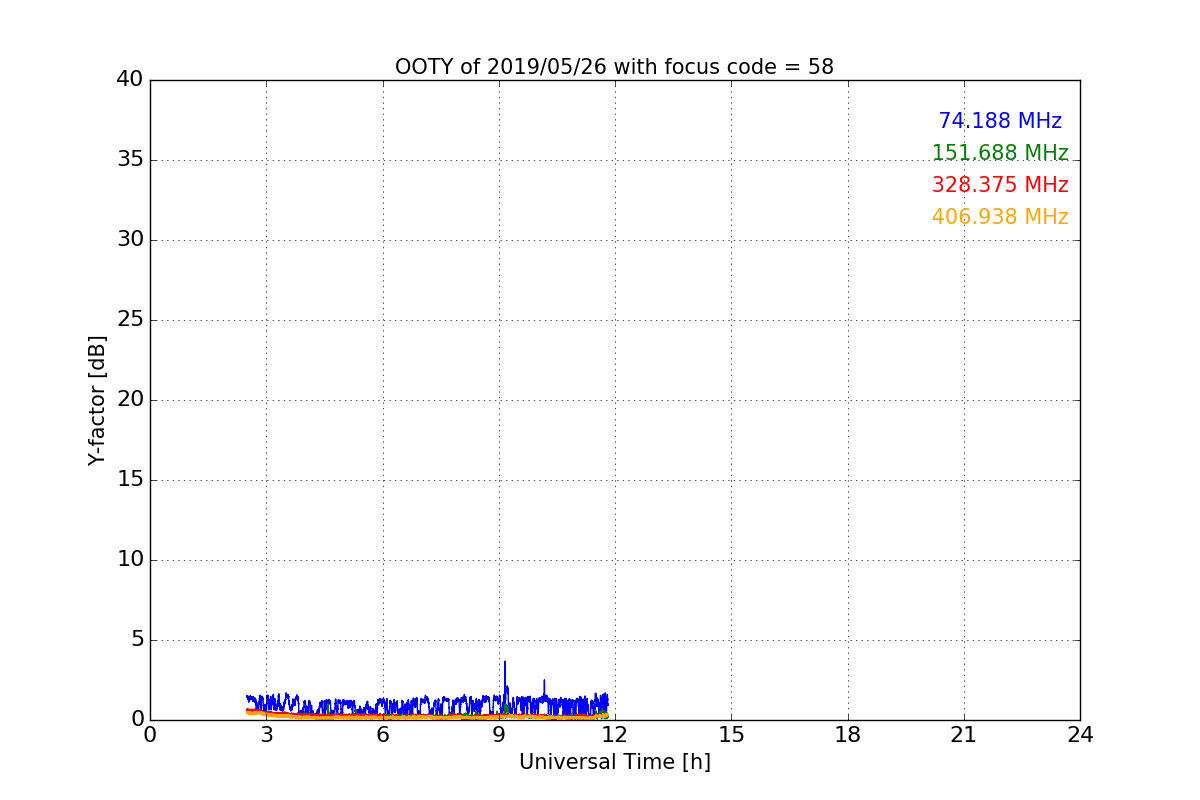Click the y-axis tick label 35
This screenshot has width=1200, height=800.
tap(130, 160)
